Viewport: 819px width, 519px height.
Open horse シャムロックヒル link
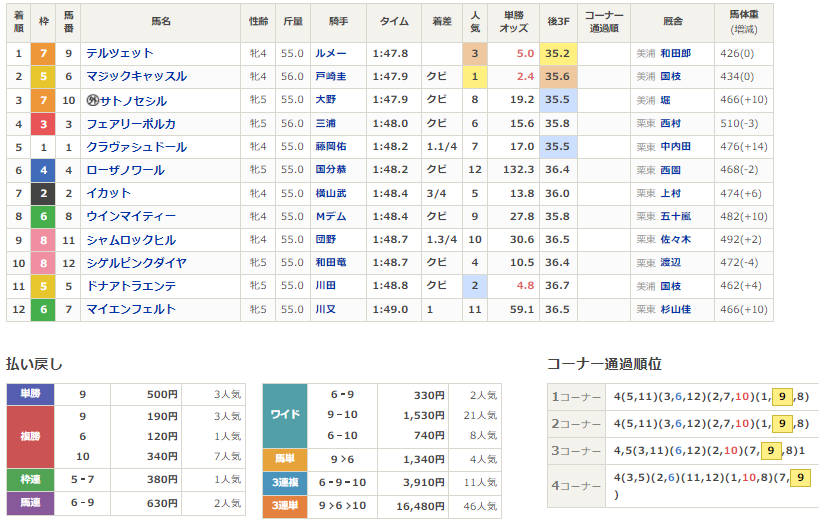click(131, 240)
